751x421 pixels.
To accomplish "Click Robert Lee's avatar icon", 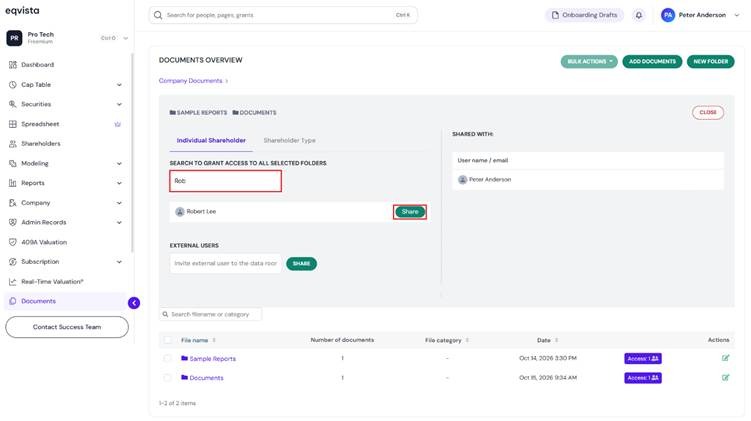I will tap(180, 212).
